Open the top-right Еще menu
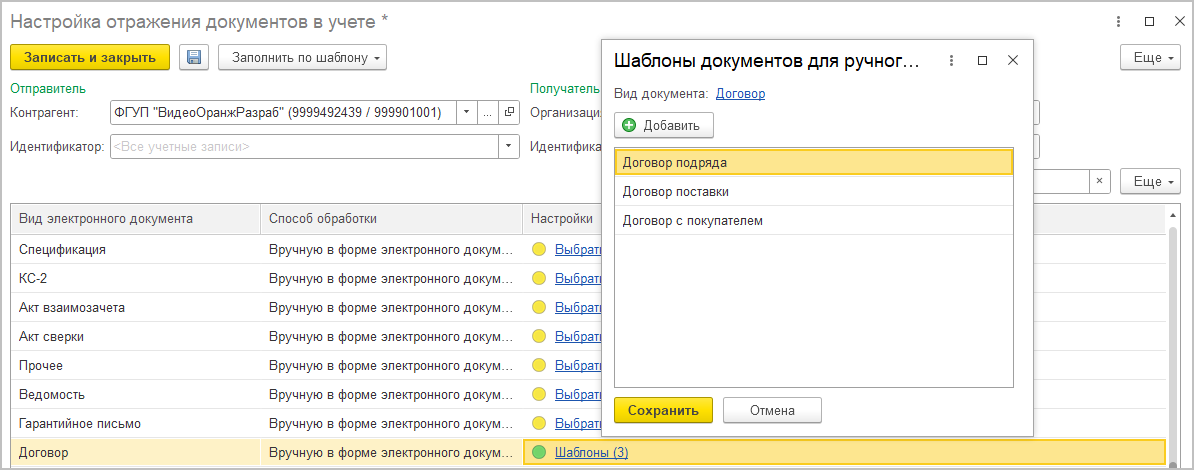 tap(1150, 58)
